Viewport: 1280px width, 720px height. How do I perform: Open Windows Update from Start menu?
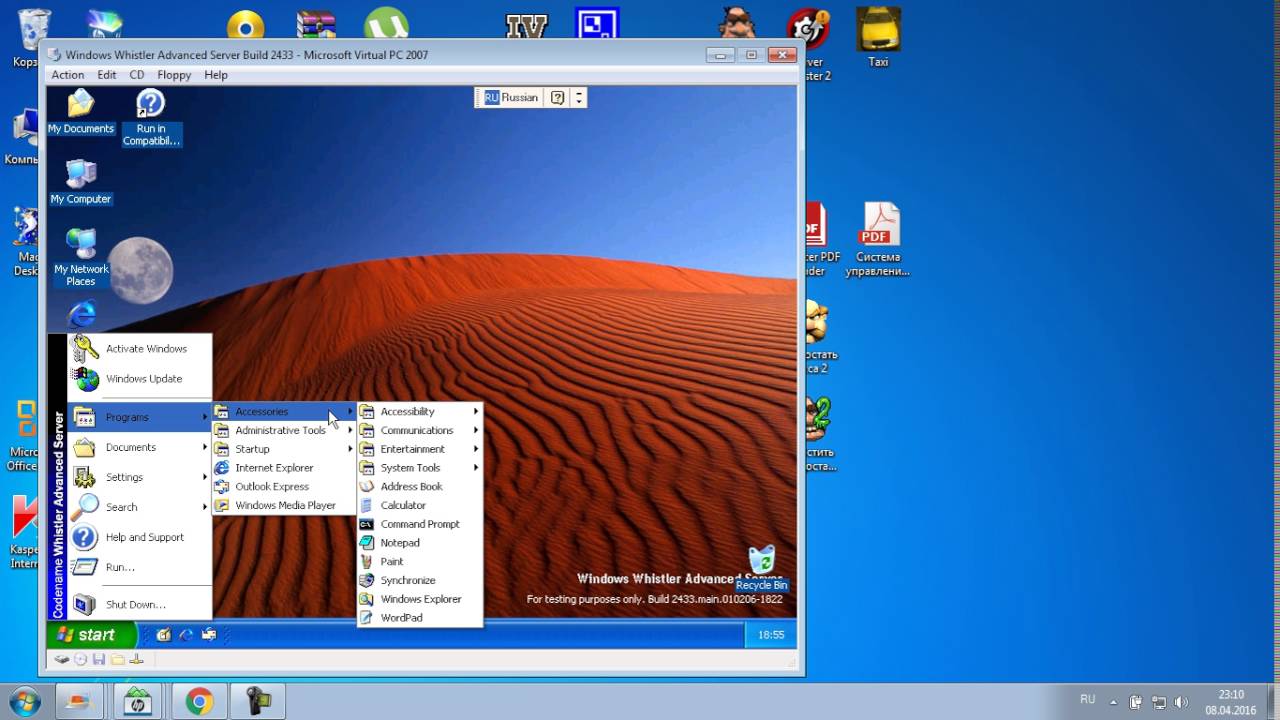[x=139, y=379]
